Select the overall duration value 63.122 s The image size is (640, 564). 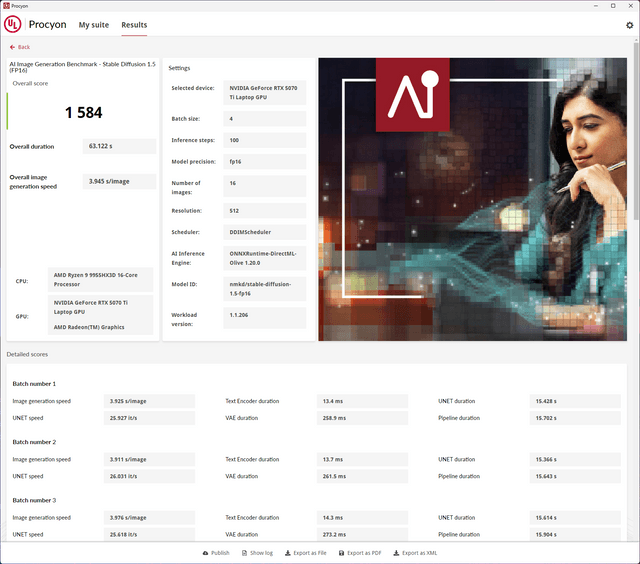click(119, 146)
